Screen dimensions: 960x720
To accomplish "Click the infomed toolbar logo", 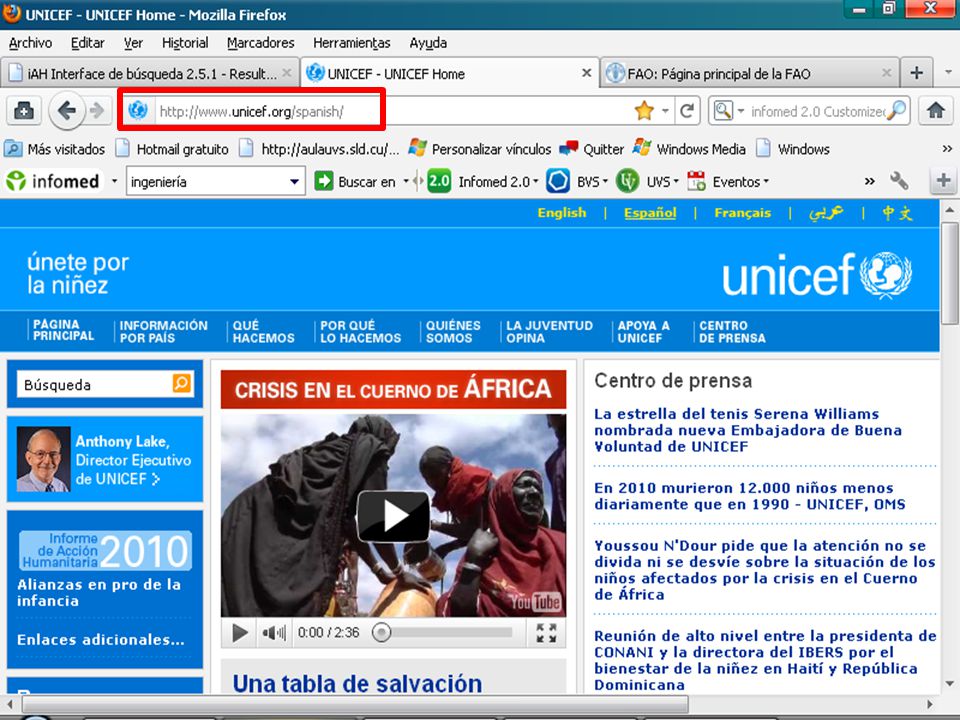I will tap(53, 181).
